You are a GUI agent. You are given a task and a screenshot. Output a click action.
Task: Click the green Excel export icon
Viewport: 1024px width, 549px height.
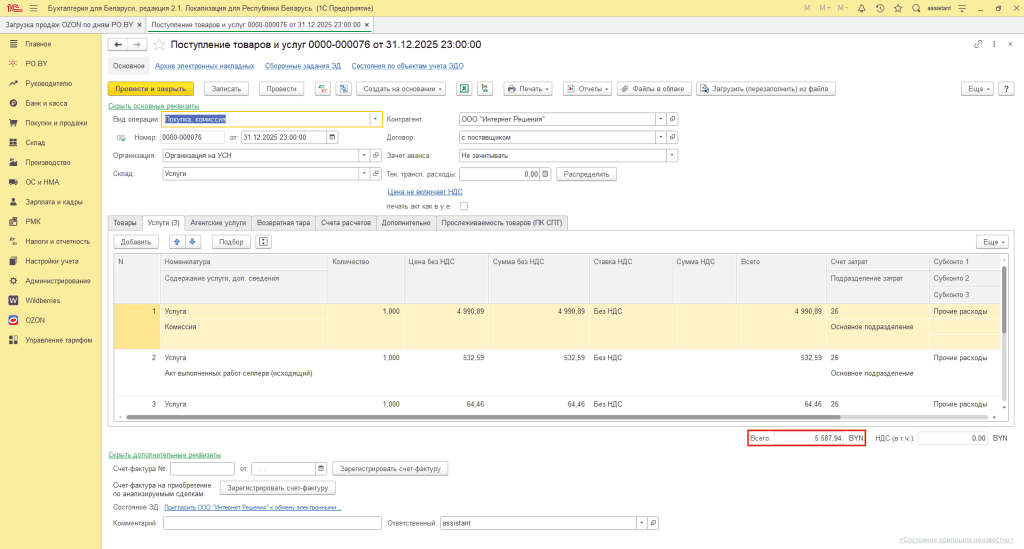click(464, 89)
